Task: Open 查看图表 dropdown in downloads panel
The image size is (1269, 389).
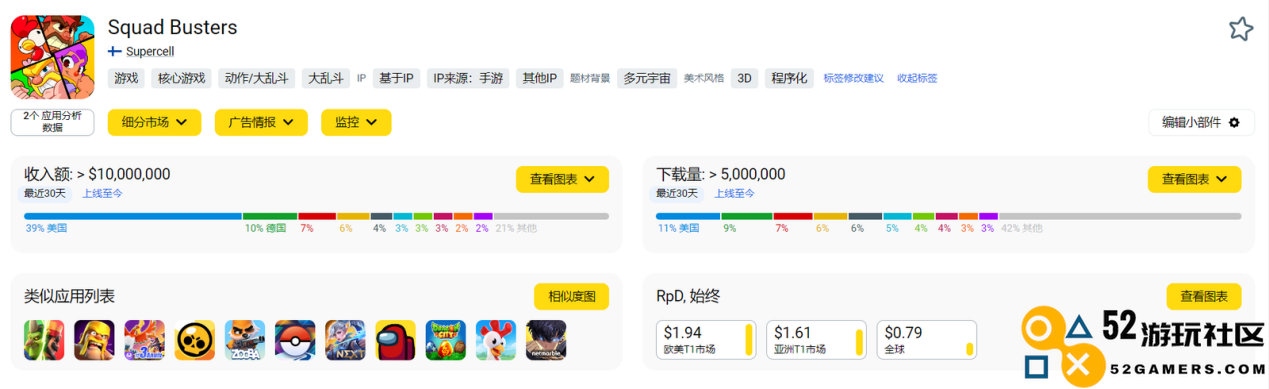Action: (x=1194, y=179)
